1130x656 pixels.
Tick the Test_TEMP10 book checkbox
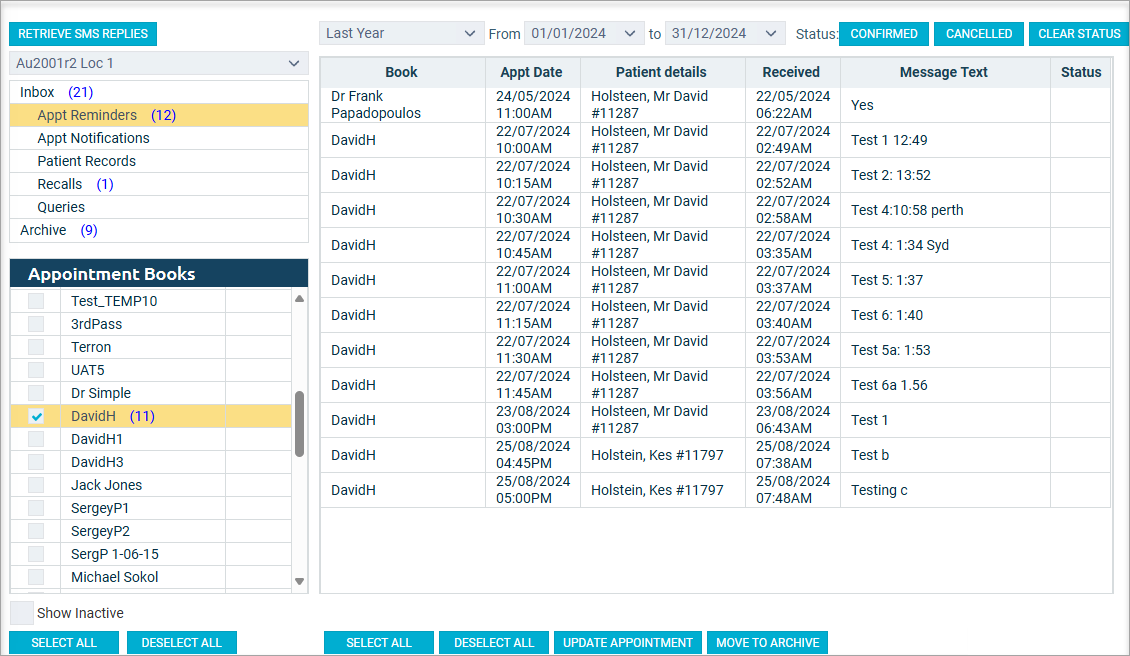tap(36, 301)
